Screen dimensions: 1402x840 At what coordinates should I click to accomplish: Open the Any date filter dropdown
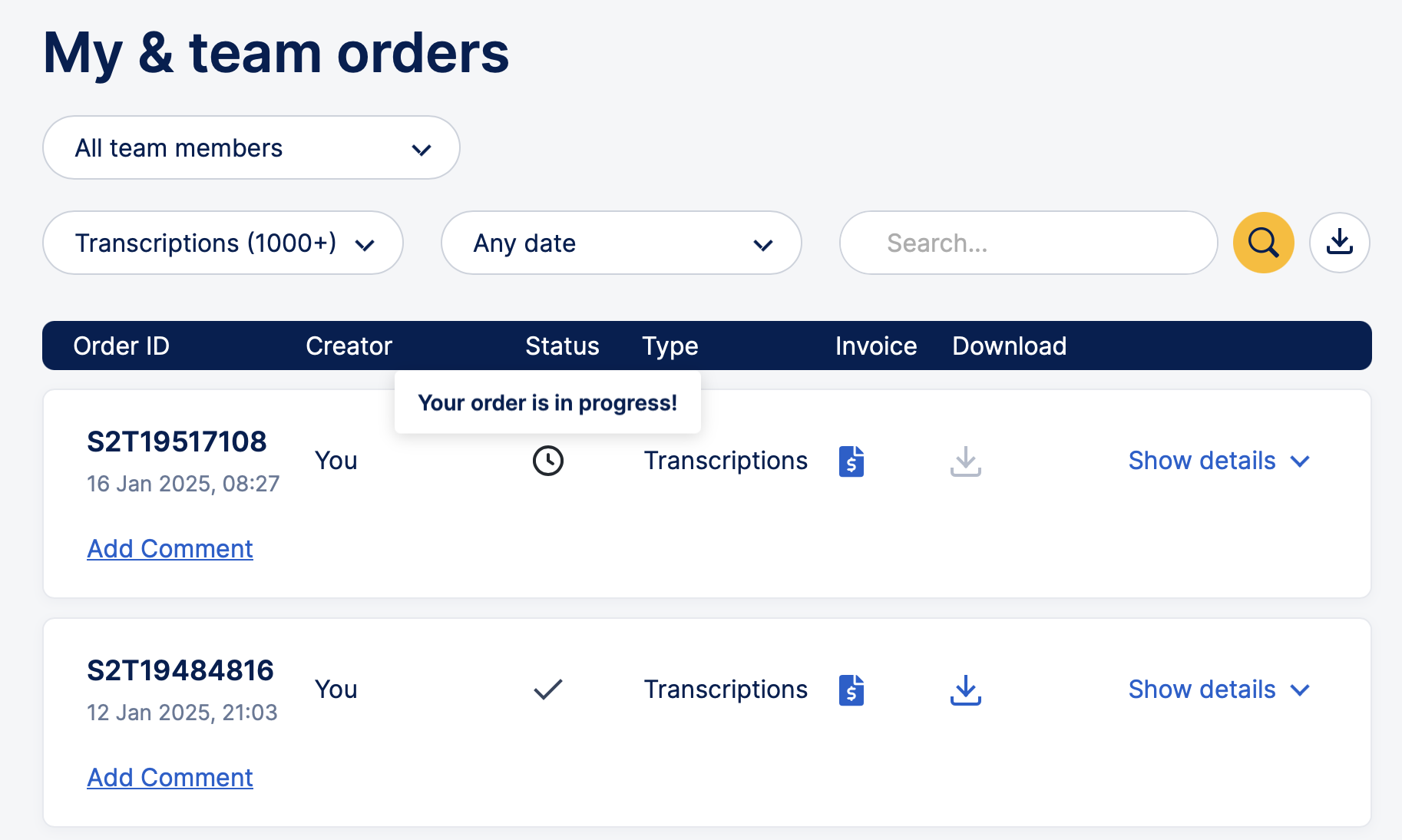(620, 243)
